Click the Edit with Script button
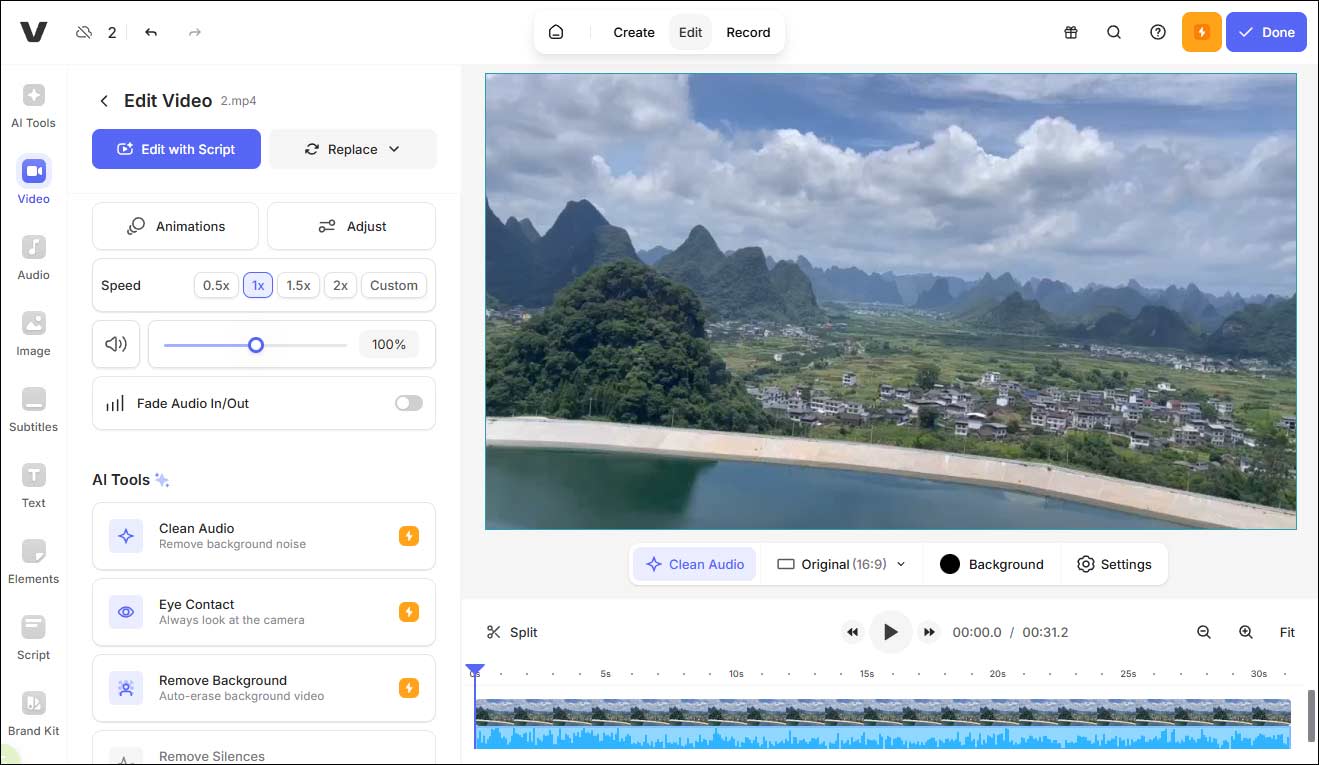1319x765 pixels. (176, 148)
